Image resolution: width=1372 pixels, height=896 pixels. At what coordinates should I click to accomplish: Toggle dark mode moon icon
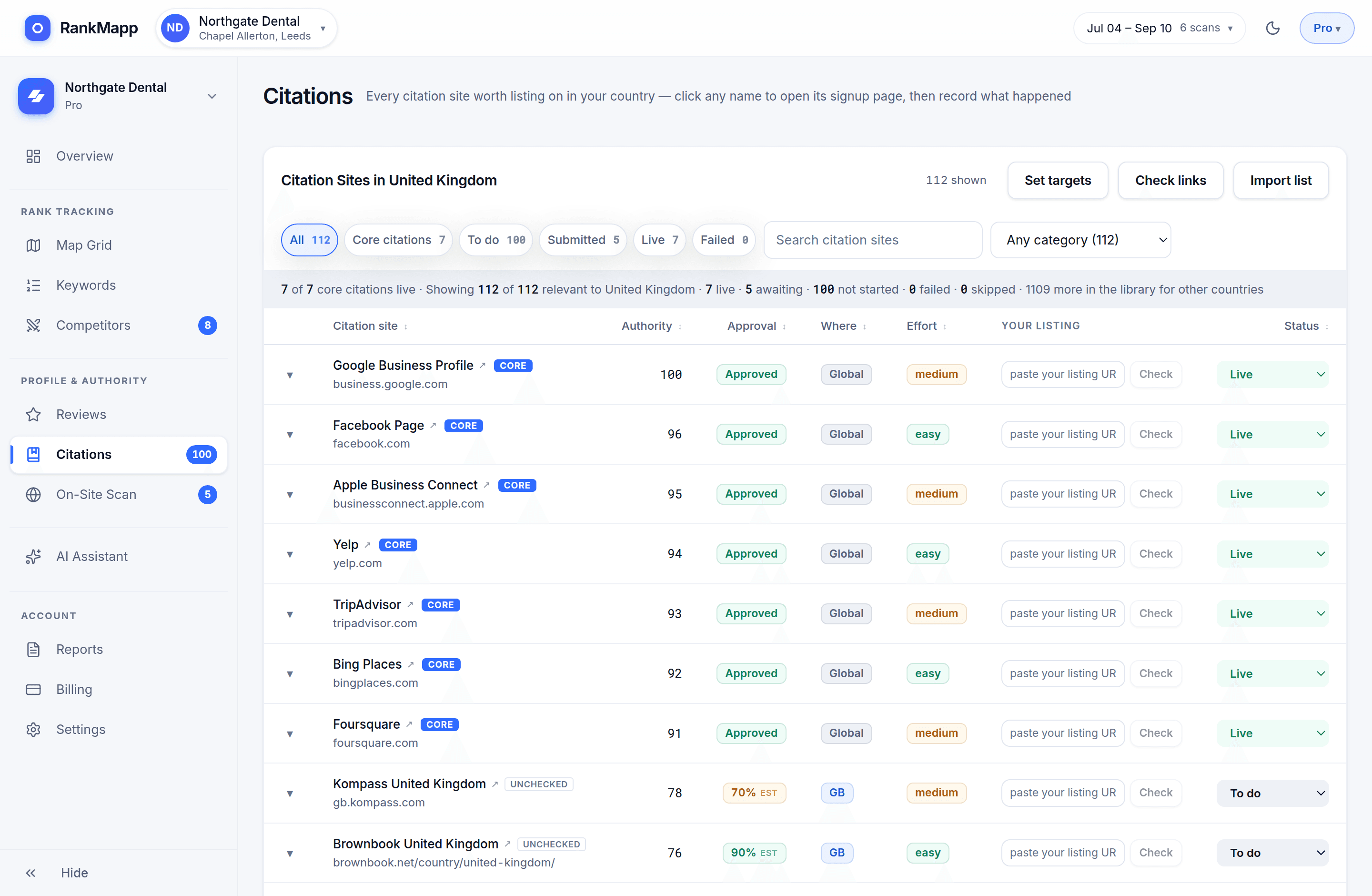(1272, 28)
